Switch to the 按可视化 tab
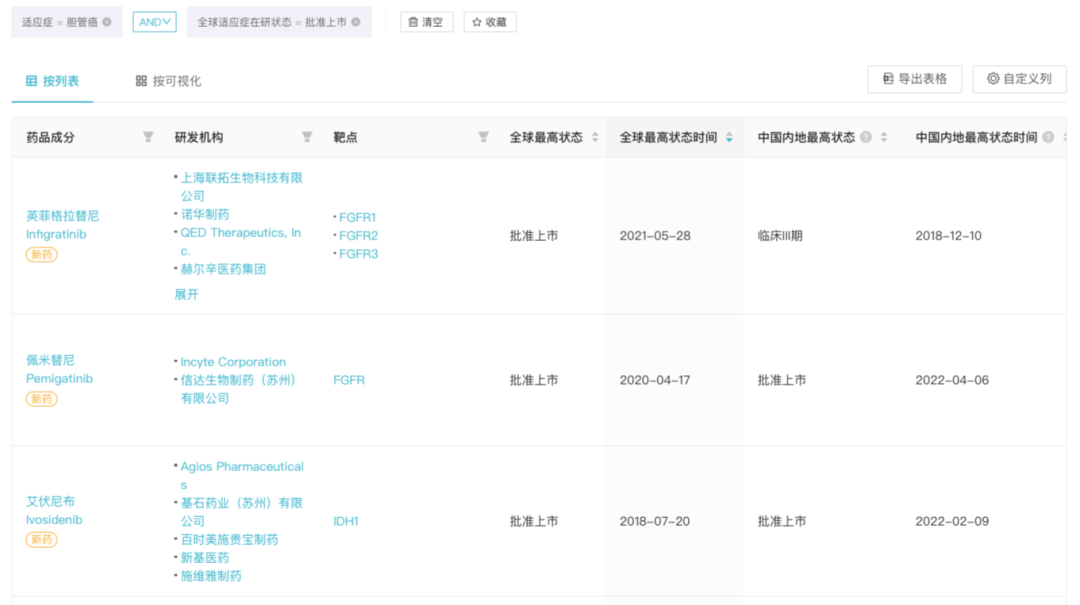Screen dimensions: 1080x605 168,81
